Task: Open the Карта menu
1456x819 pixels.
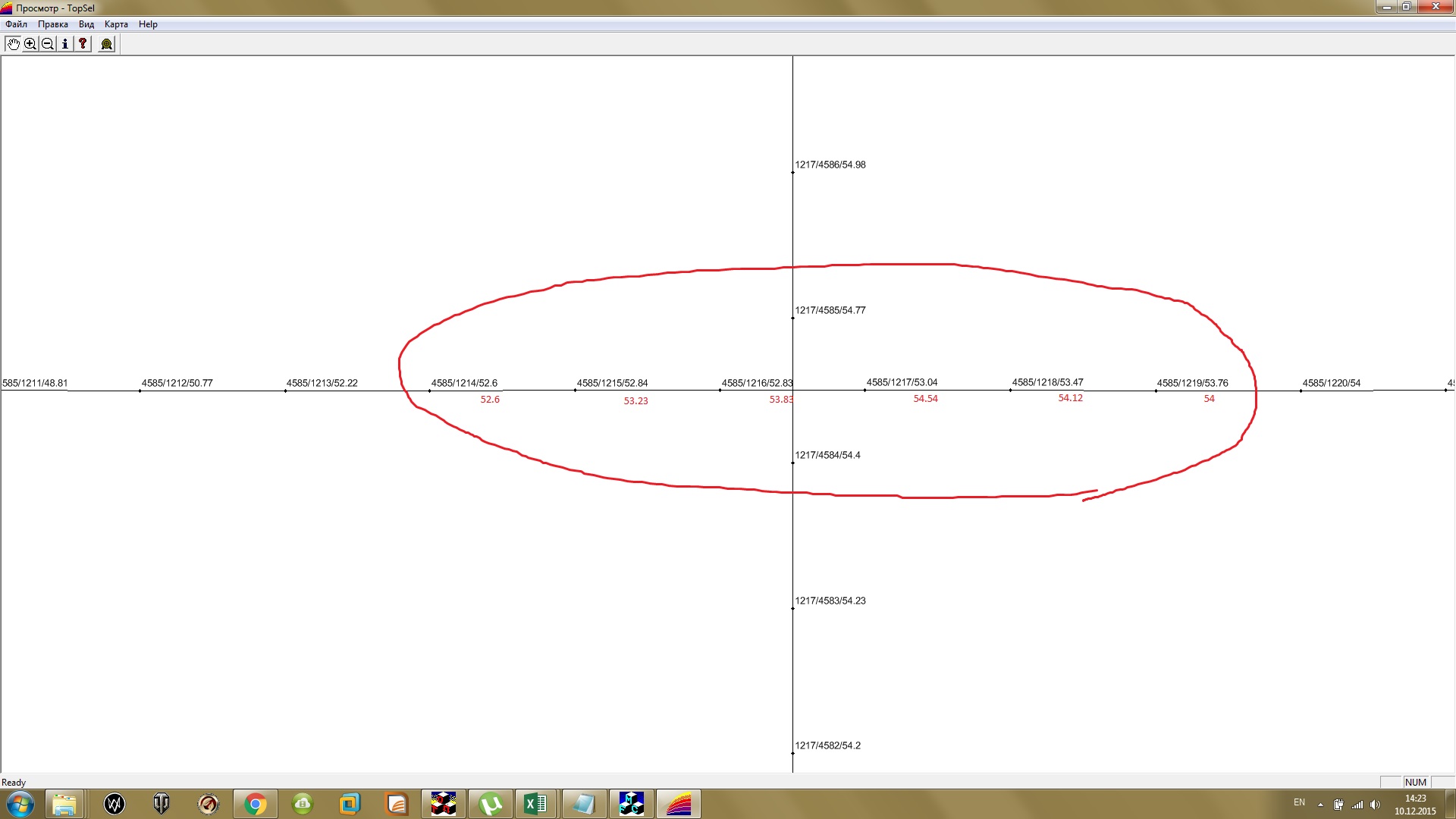Action: pos(116,24)
